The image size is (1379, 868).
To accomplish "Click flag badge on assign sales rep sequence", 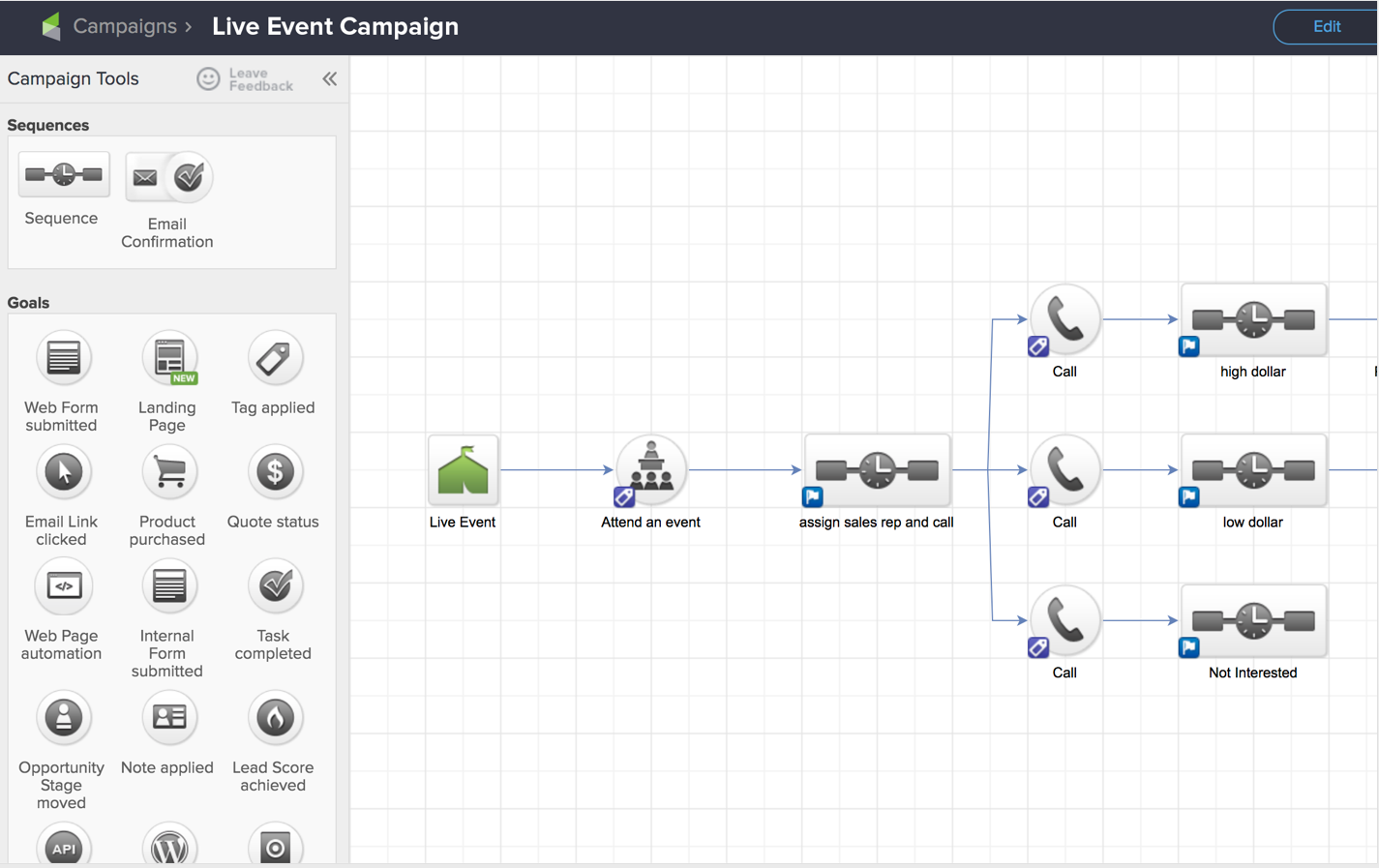I will coord(813,497).
